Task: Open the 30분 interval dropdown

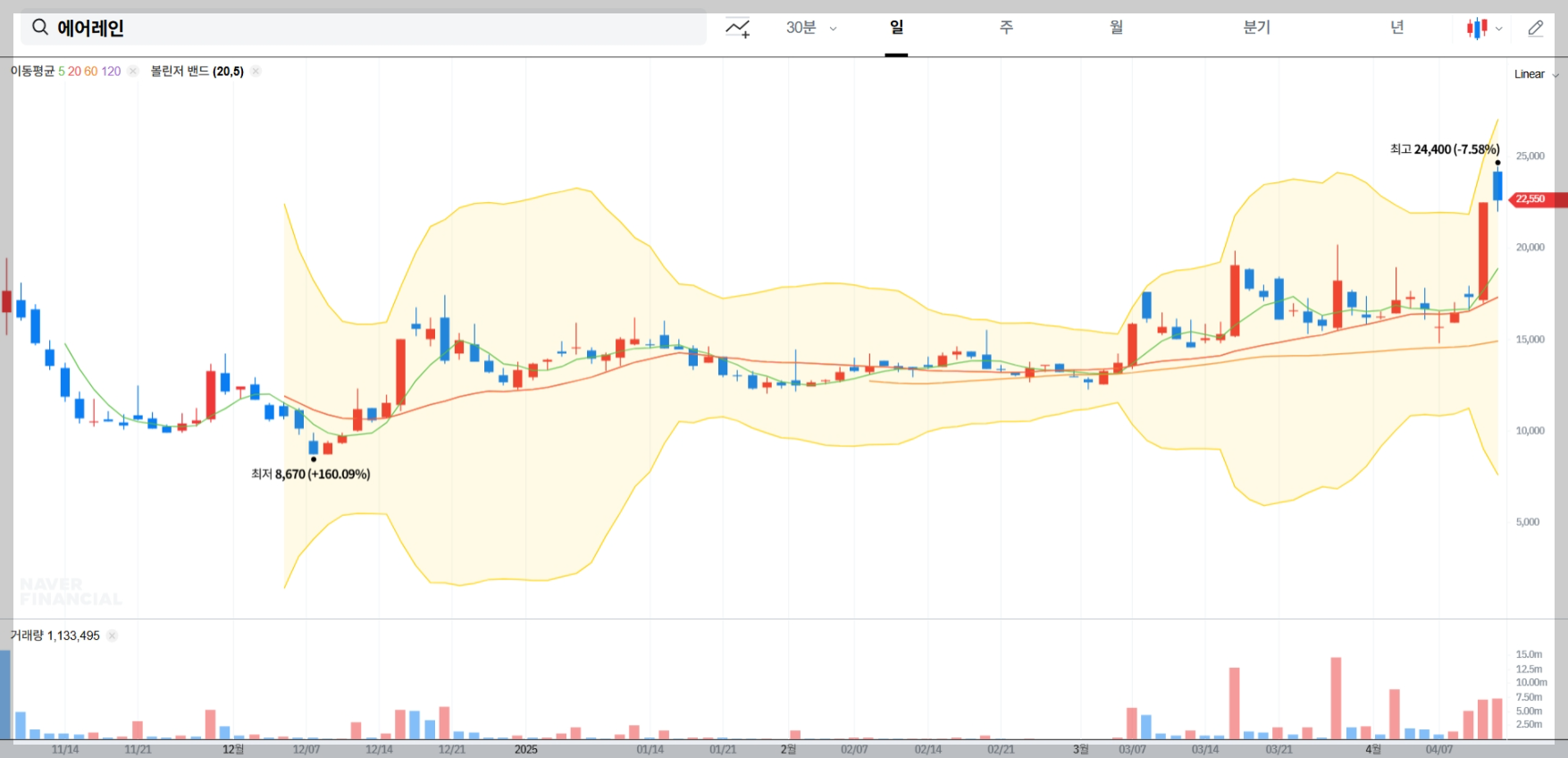Action: click(x=811, y=28)
